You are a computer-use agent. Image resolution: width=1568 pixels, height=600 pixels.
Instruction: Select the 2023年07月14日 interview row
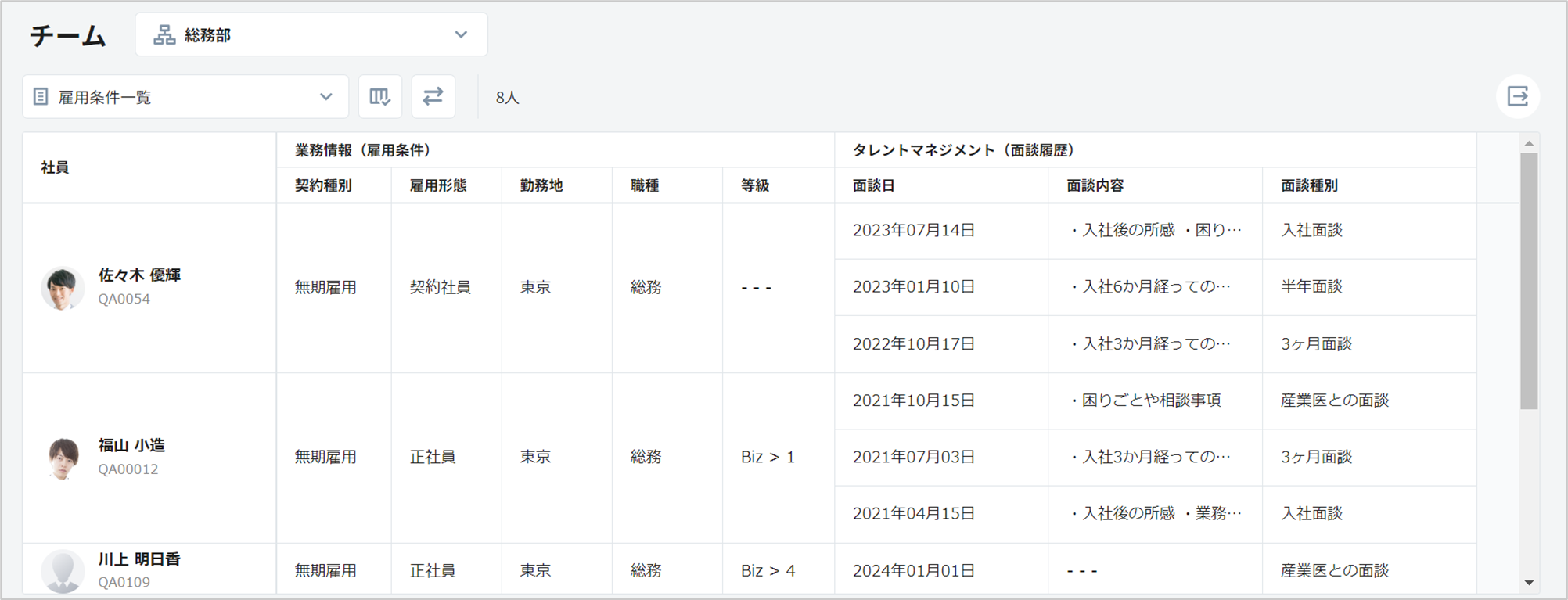pyautogui.click(x=914, y=231)
